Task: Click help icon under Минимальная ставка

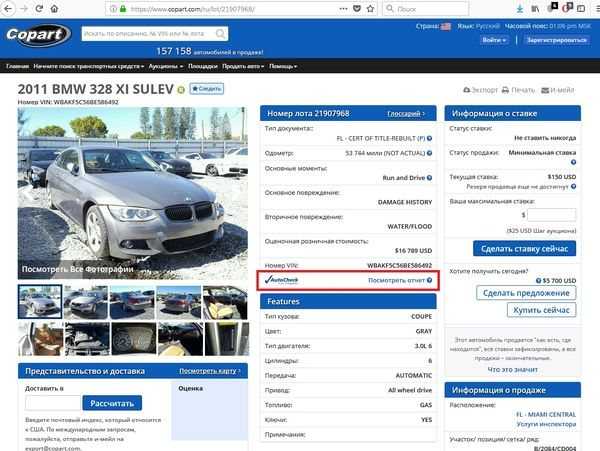Action: pos(573,162)
